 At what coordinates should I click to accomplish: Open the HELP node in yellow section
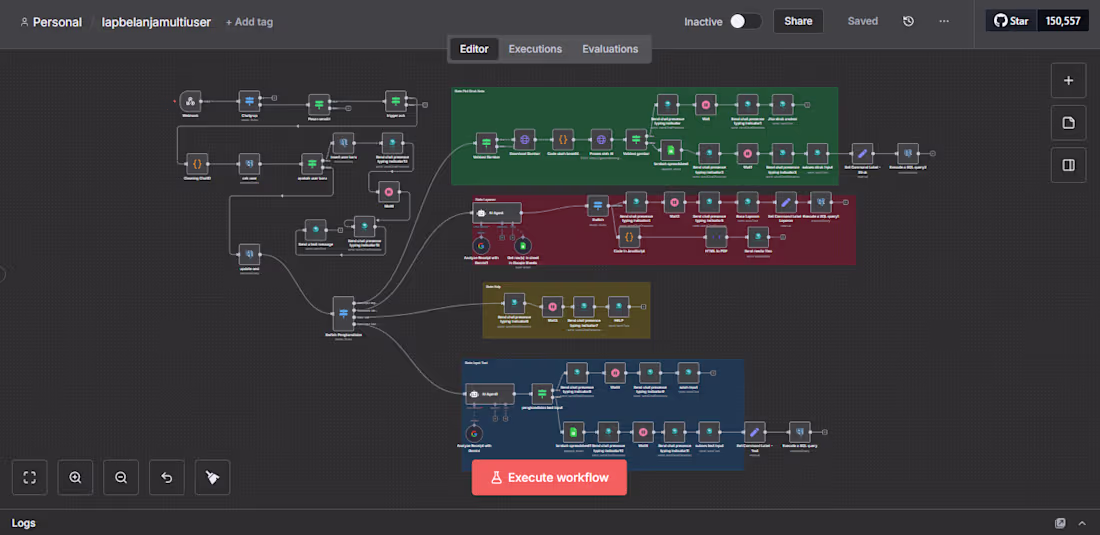coord(618,306)
